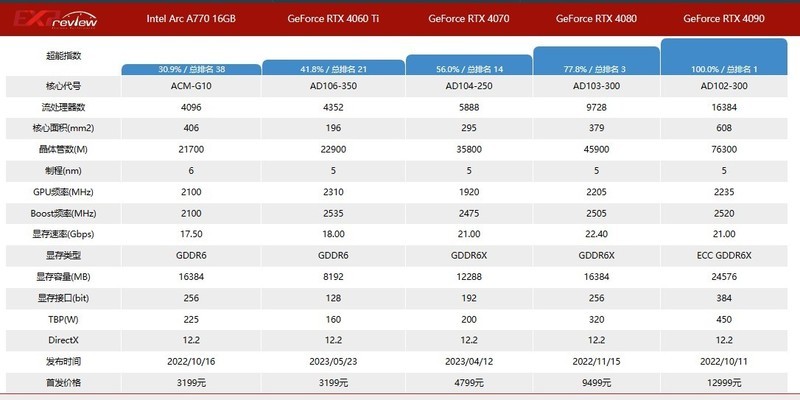Select the 76300 transistor count cell
The image size is (800, 400).
724,150
